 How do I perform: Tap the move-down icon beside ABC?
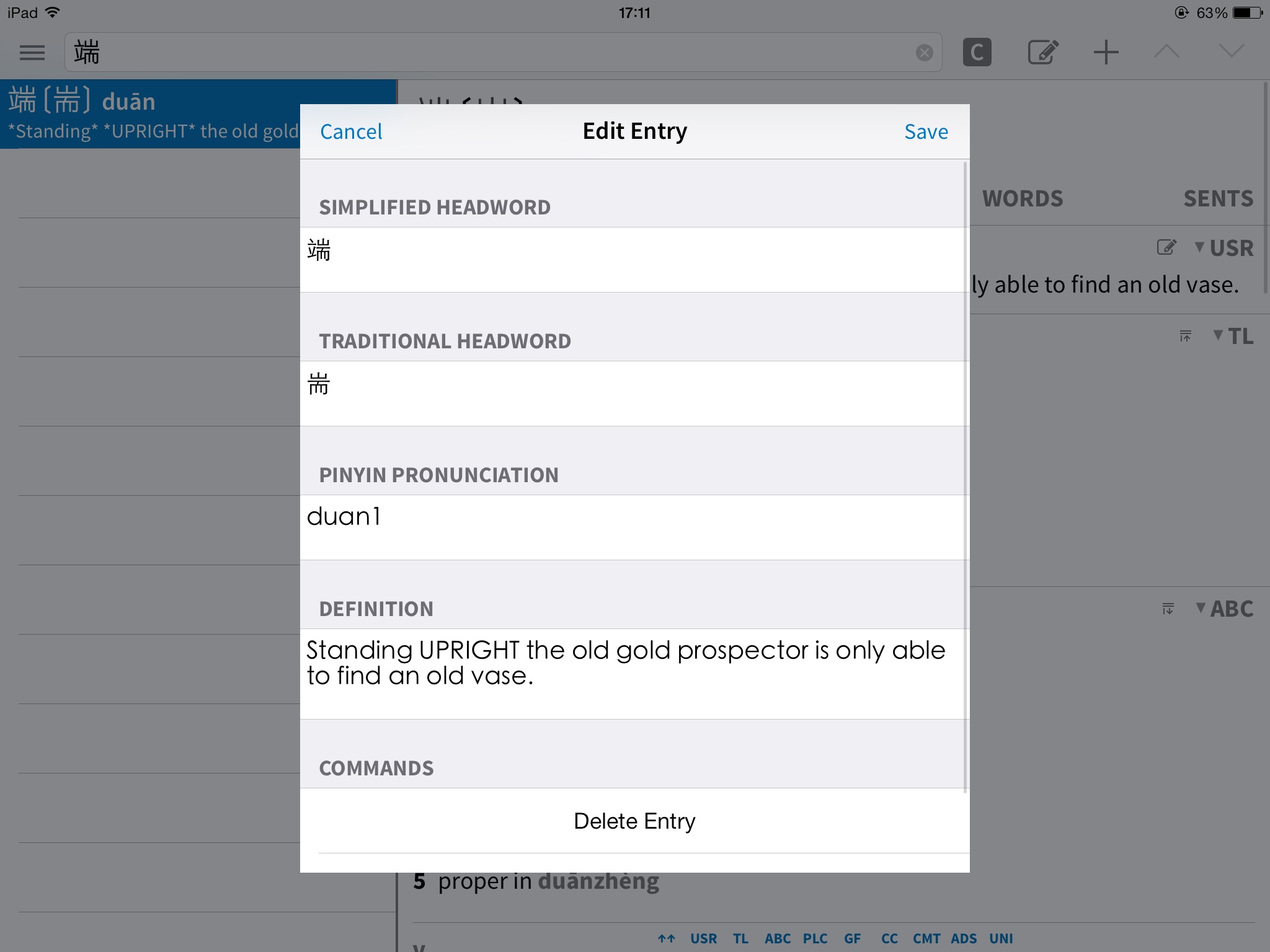pos(1168,609)
